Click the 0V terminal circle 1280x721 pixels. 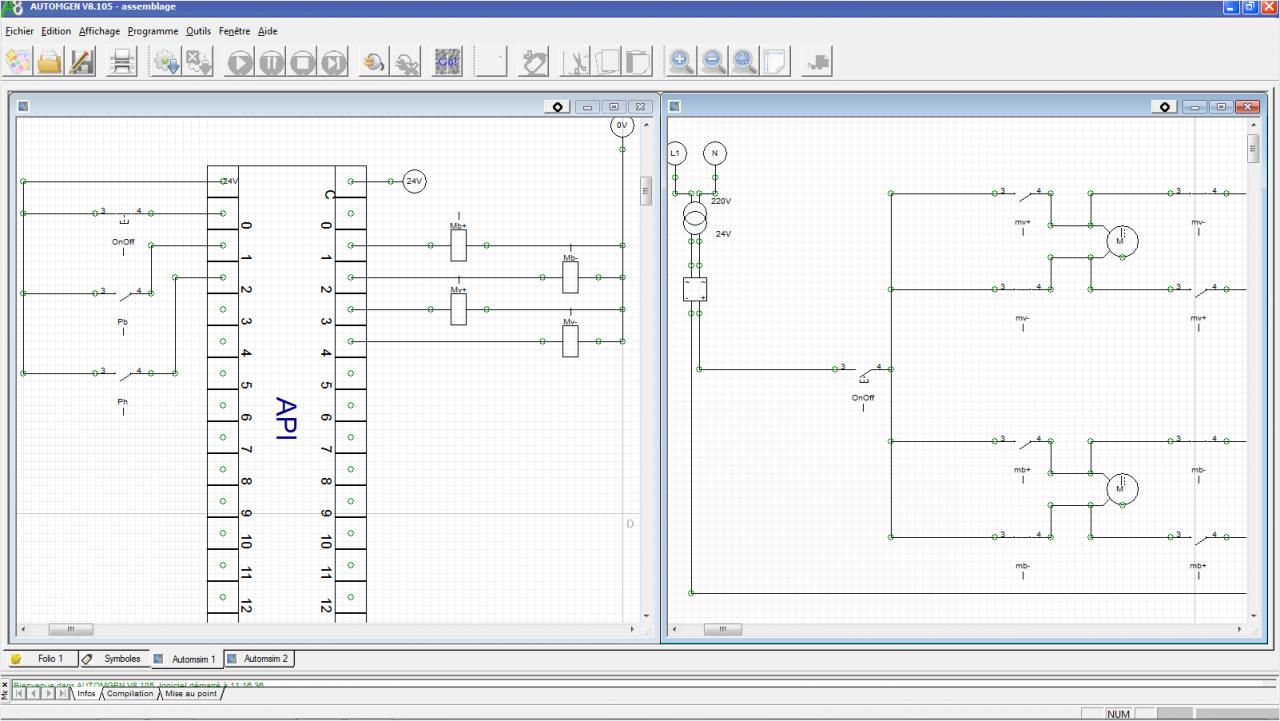pyautogui.click(x=622, y=125)
